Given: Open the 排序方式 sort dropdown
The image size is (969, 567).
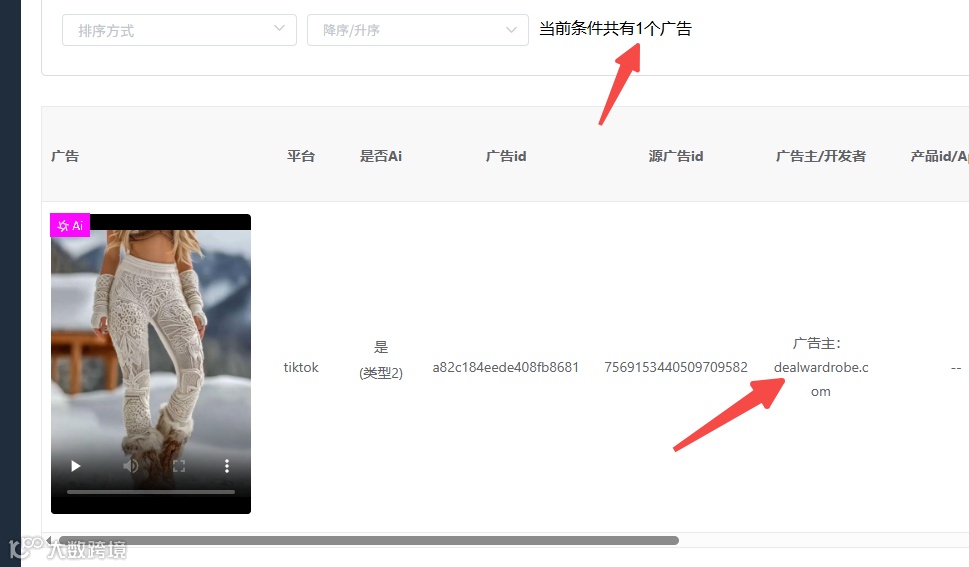Looking at the screenshot, I should [179, 30].
